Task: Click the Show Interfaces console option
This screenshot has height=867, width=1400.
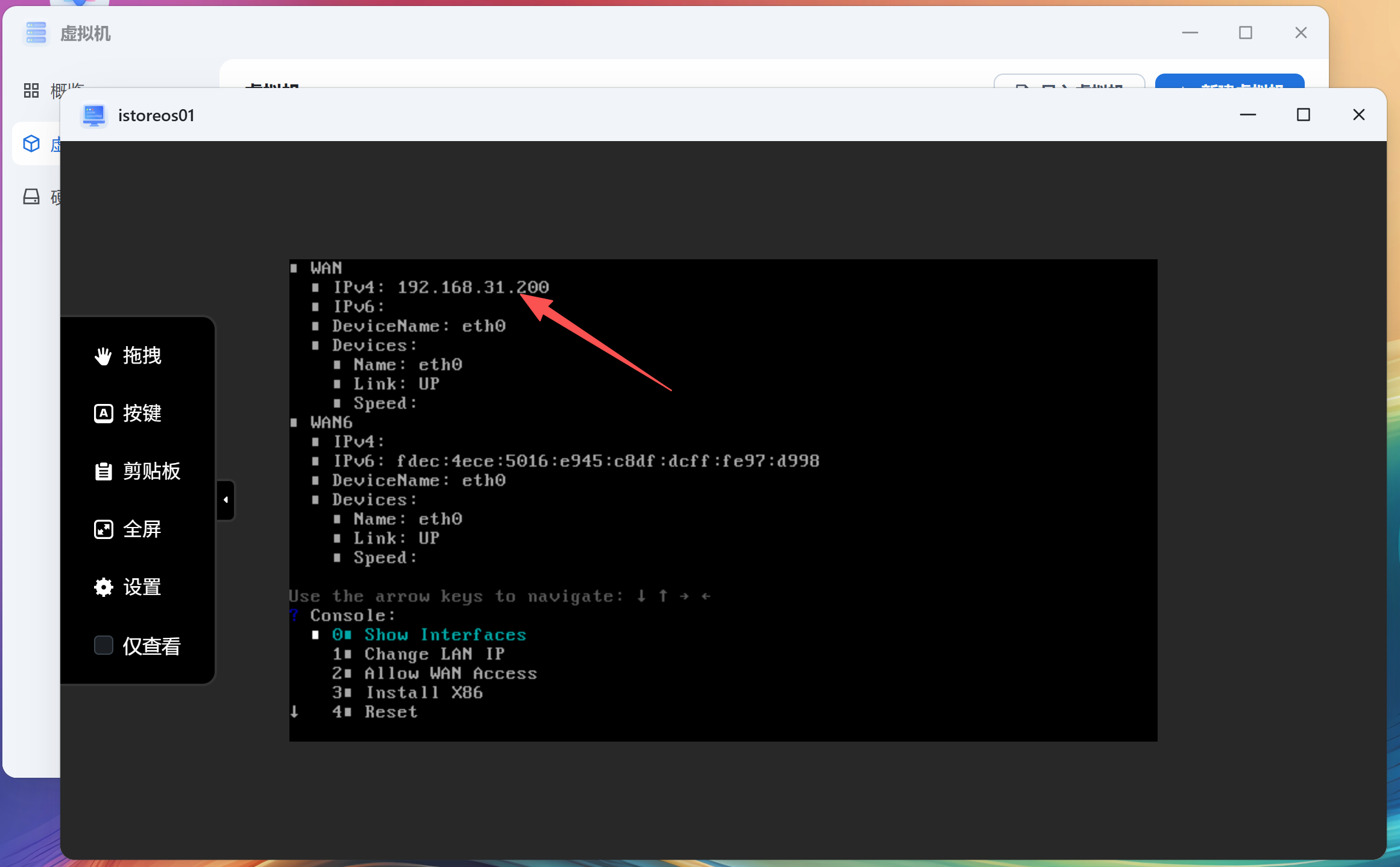Action: pyautogui.click(x=444, y=635)
